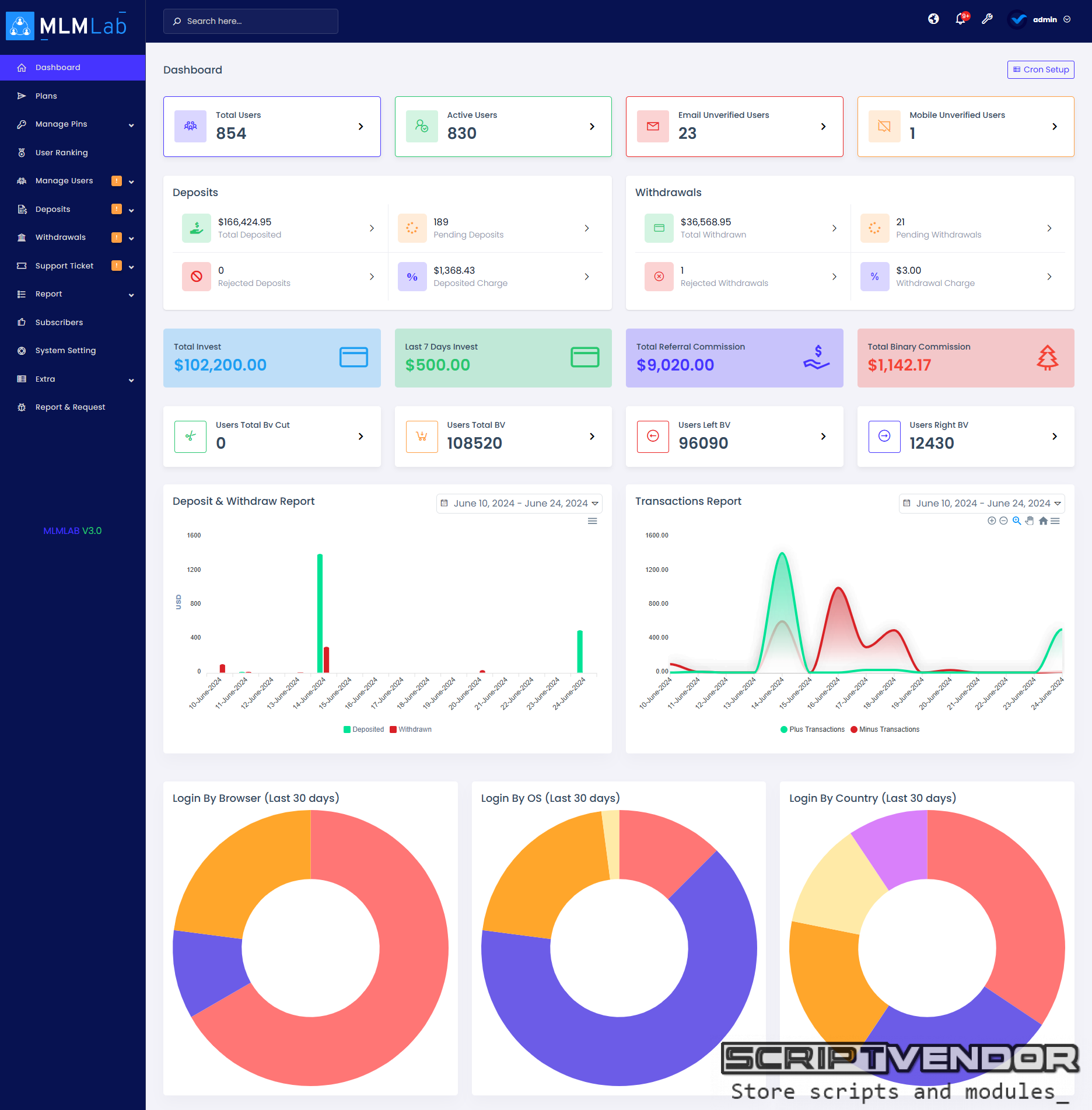1092x1110 pixels.
Task: Open System Setting in sidebar
Action: (x=72, y=350)
